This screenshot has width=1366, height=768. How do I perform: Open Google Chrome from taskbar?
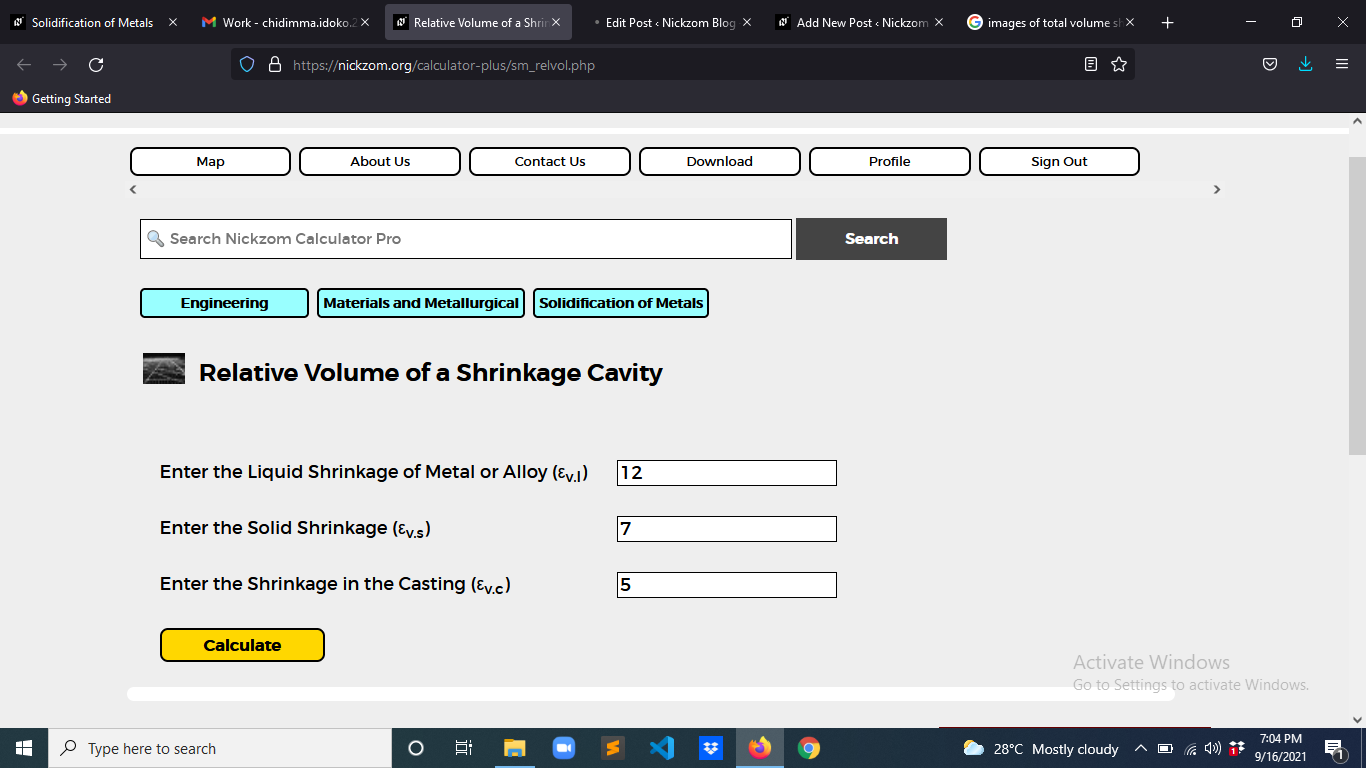[x=809, y=748]
